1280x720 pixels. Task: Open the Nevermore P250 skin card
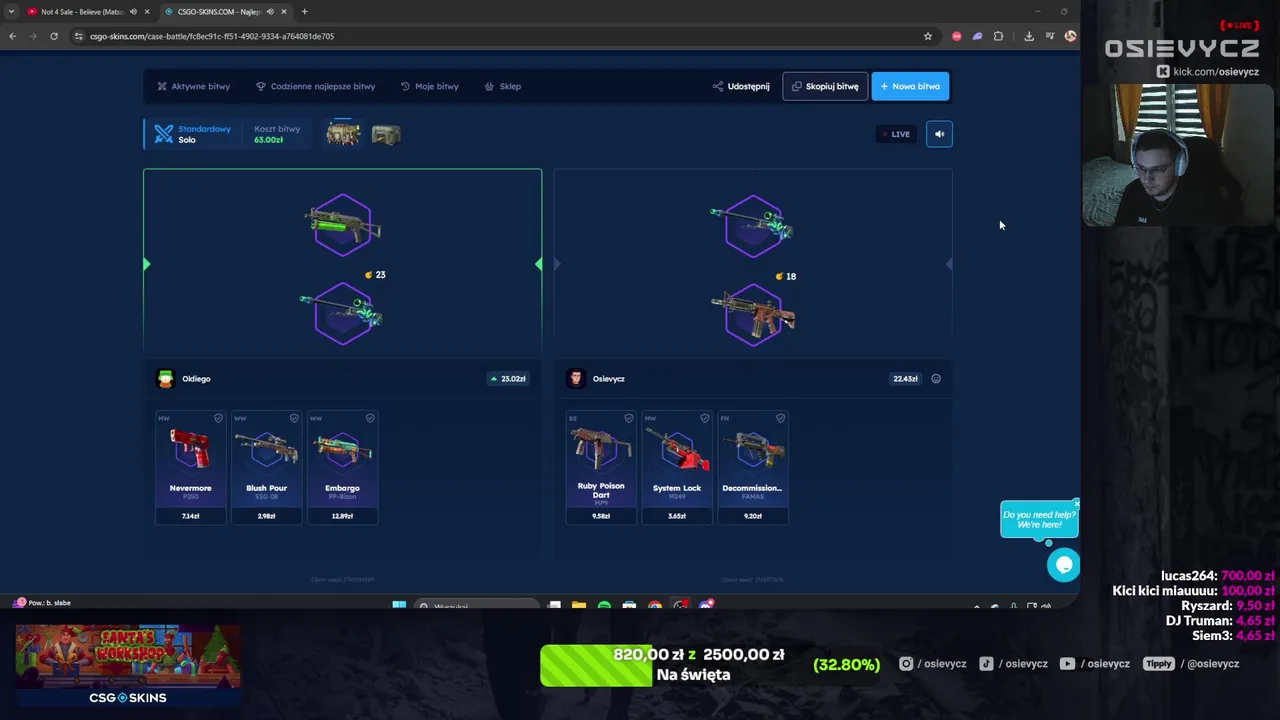coord(190,467)
